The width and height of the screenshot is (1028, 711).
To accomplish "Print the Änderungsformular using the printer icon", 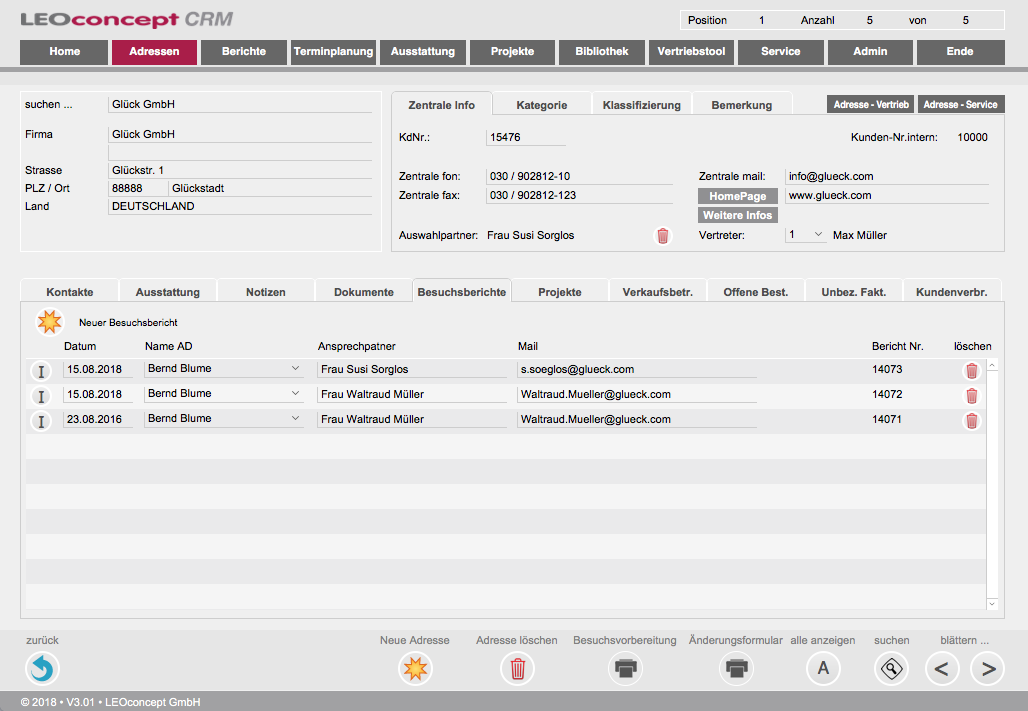I will pos(736,668).
